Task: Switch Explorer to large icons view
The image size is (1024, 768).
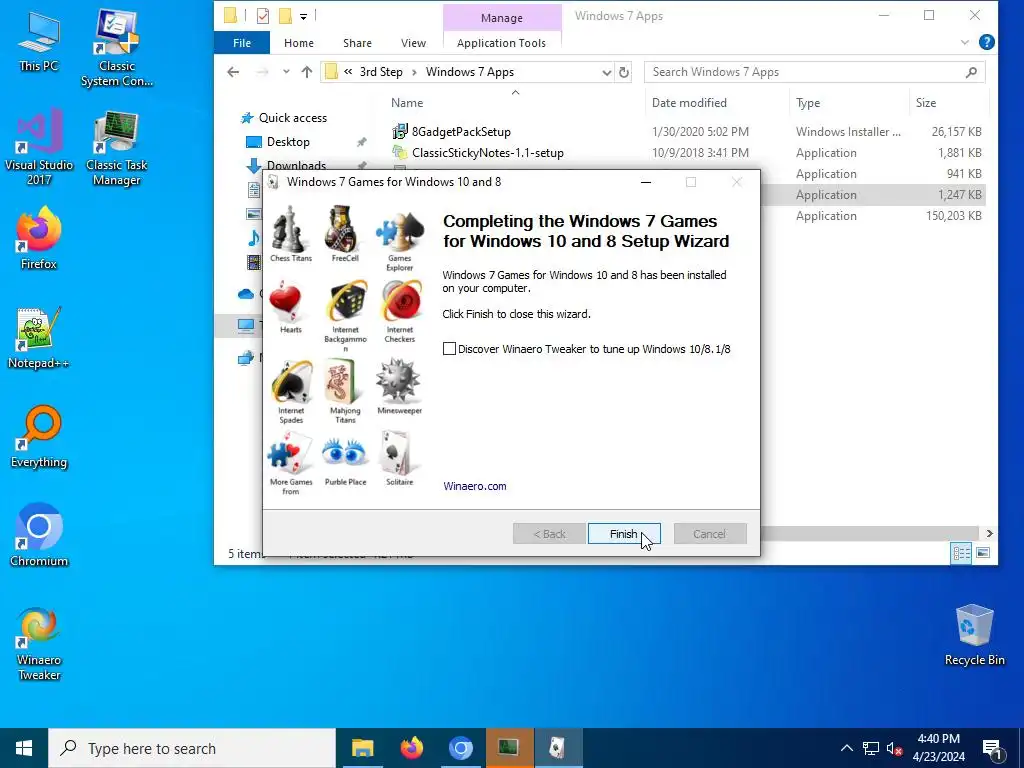Action: [983, 553]
